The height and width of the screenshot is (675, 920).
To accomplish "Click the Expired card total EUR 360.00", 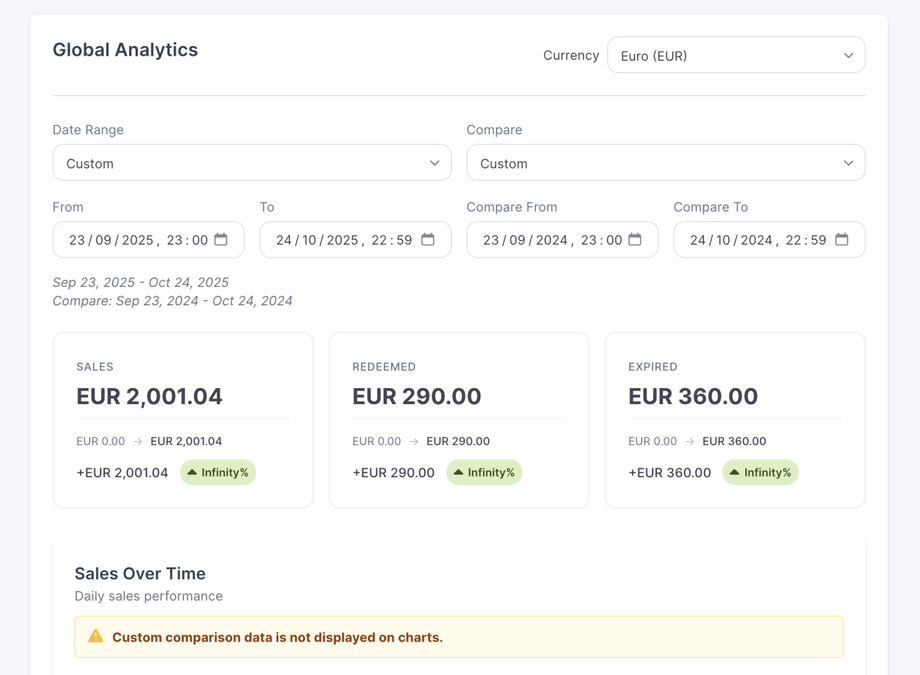I will click(692, 396).
